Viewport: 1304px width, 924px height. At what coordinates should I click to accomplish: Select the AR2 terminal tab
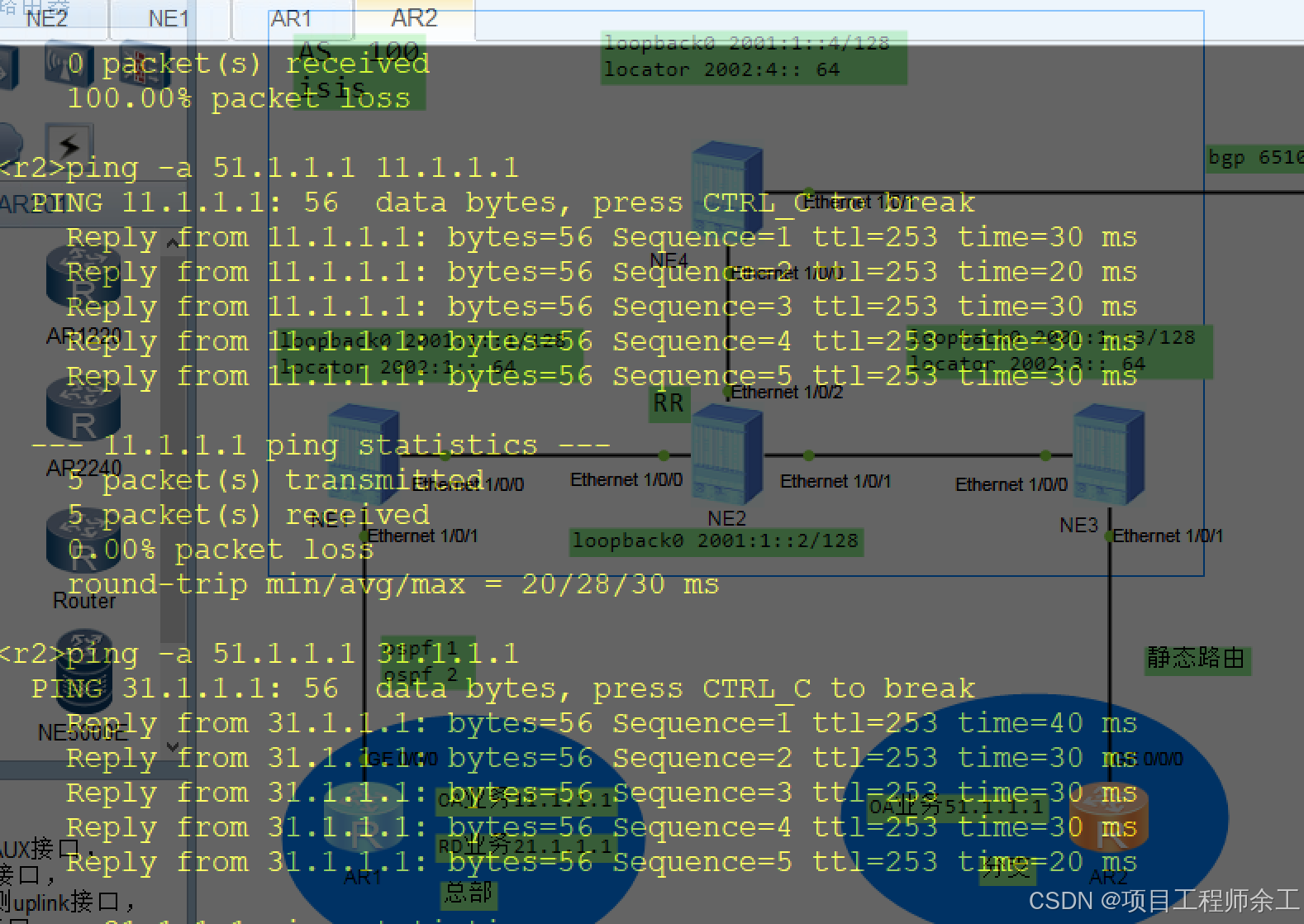point(414,18)
